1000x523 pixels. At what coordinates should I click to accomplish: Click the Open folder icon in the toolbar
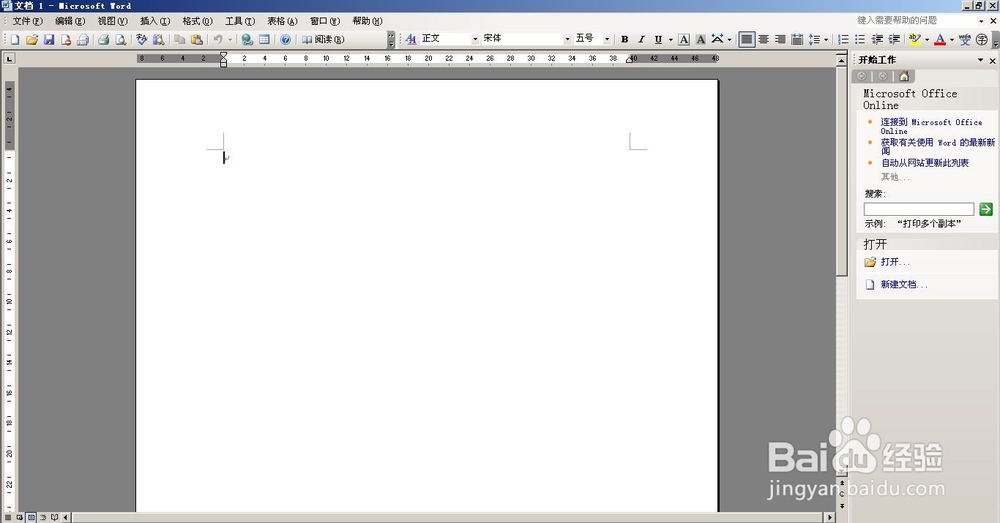[32, 40]
